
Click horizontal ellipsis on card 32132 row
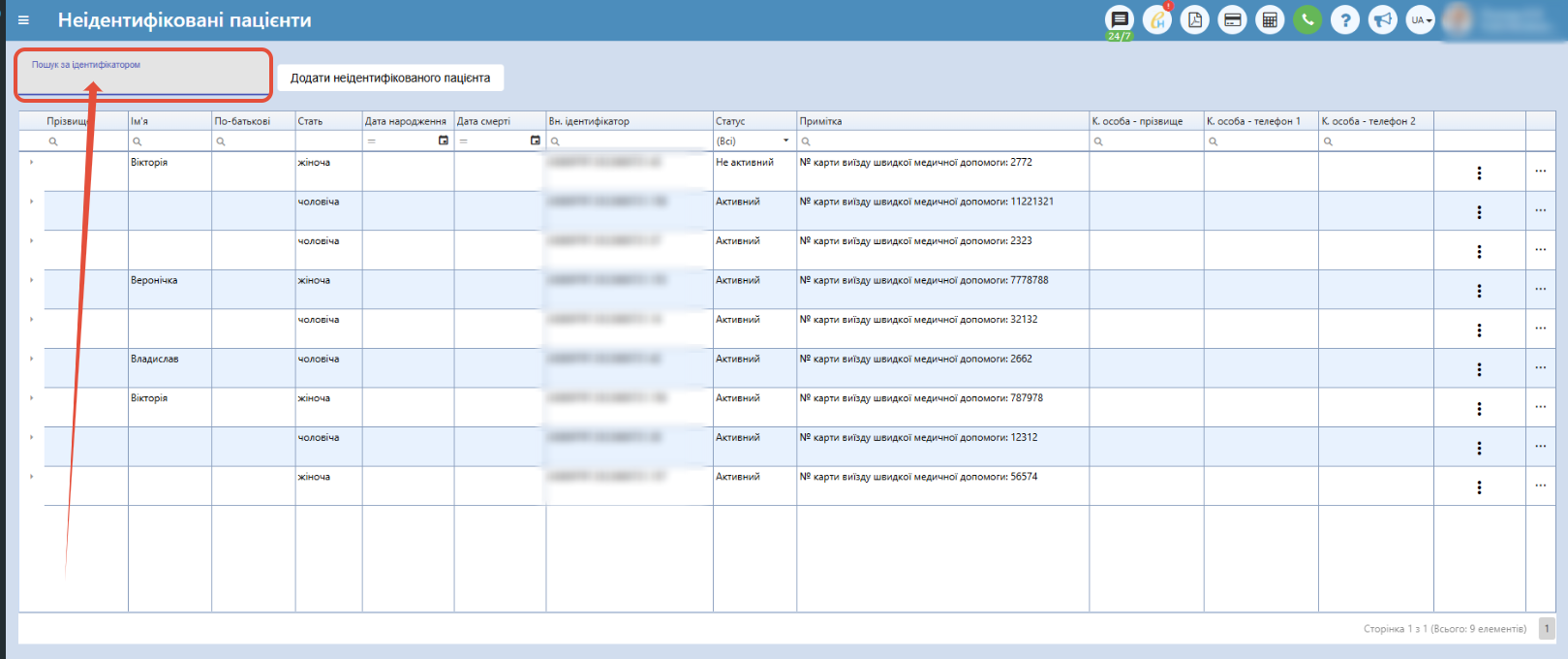click(x=1541, y=329)
